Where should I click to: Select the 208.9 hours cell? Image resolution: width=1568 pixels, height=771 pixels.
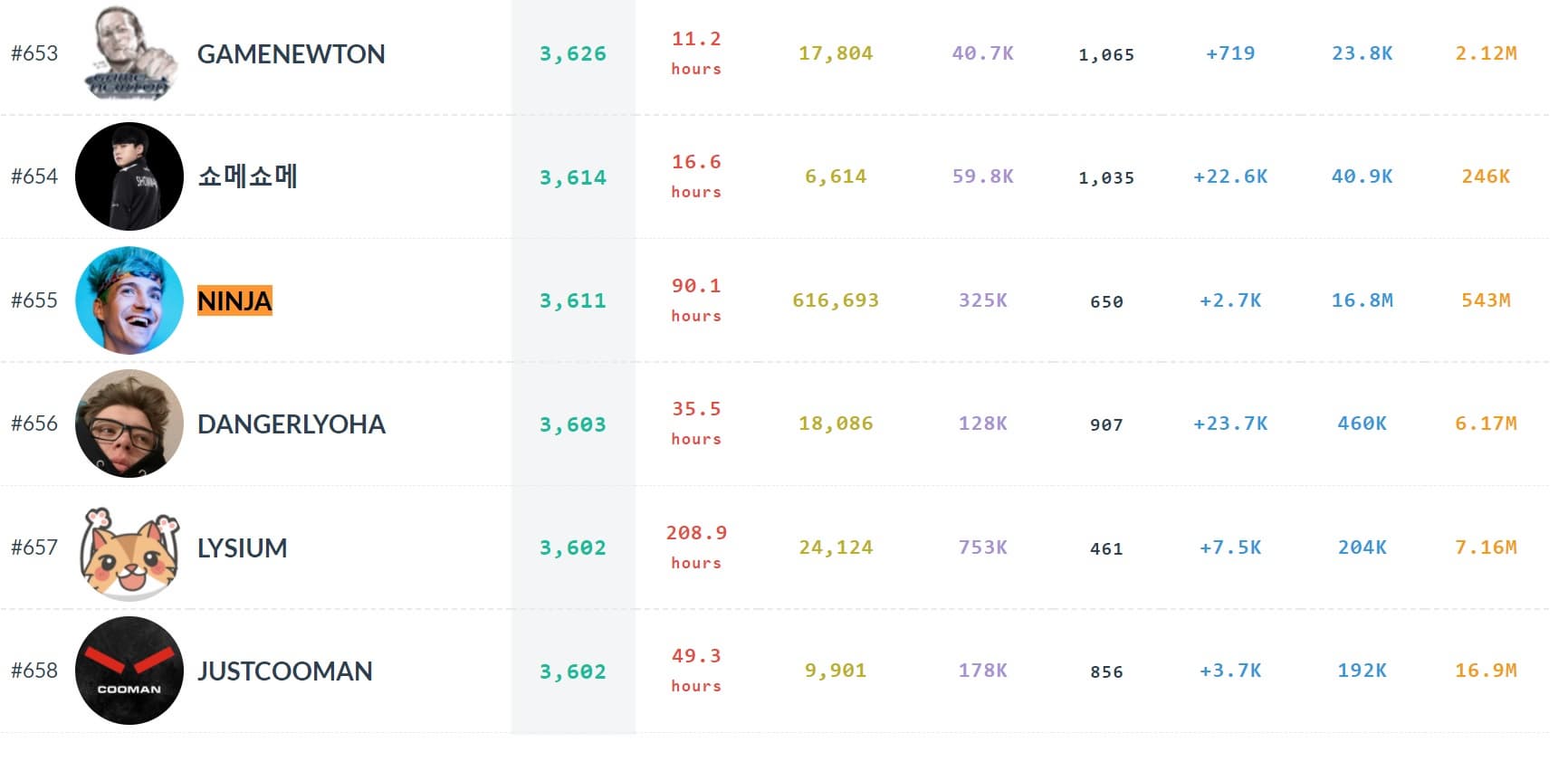click(x=696, y=547)
